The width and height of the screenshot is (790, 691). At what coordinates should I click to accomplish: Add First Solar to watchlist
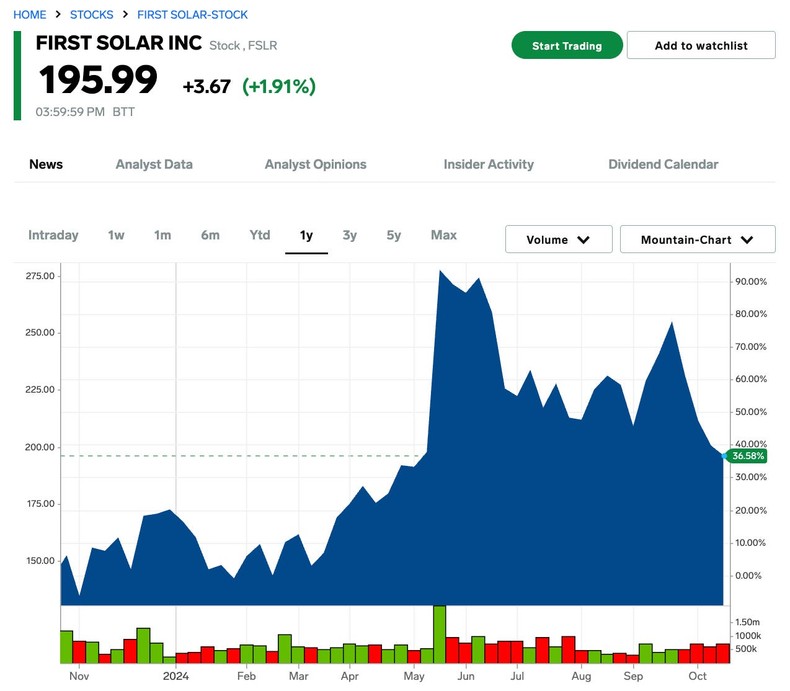(x=701, y=46)
